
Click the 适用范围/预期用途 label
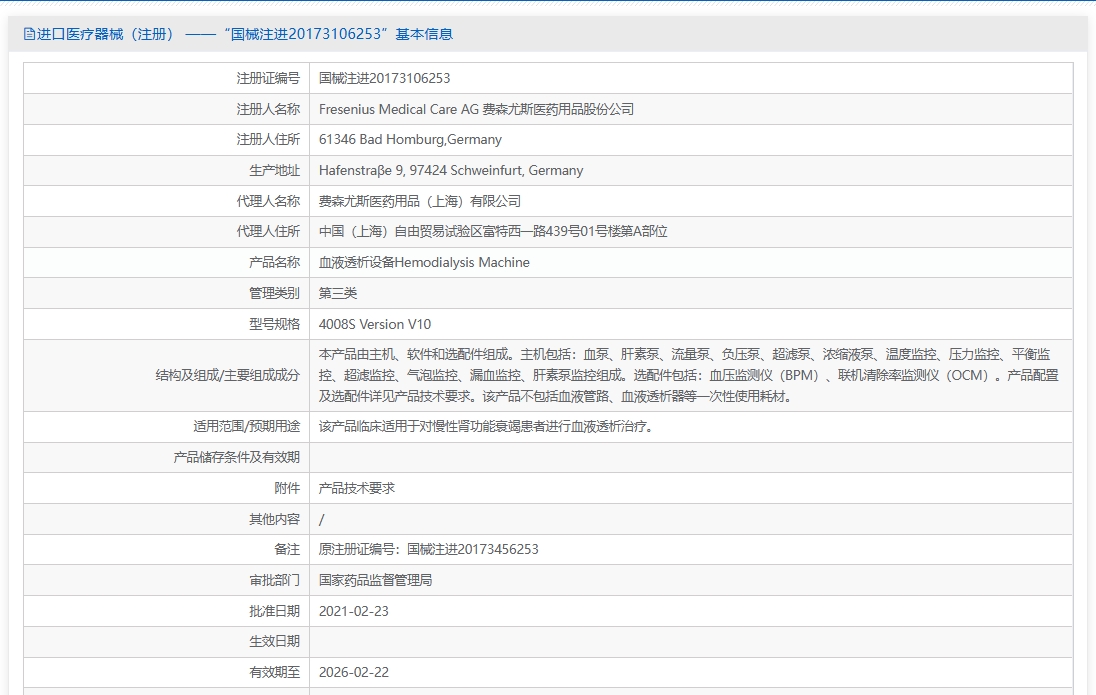[x=246, y=427]
